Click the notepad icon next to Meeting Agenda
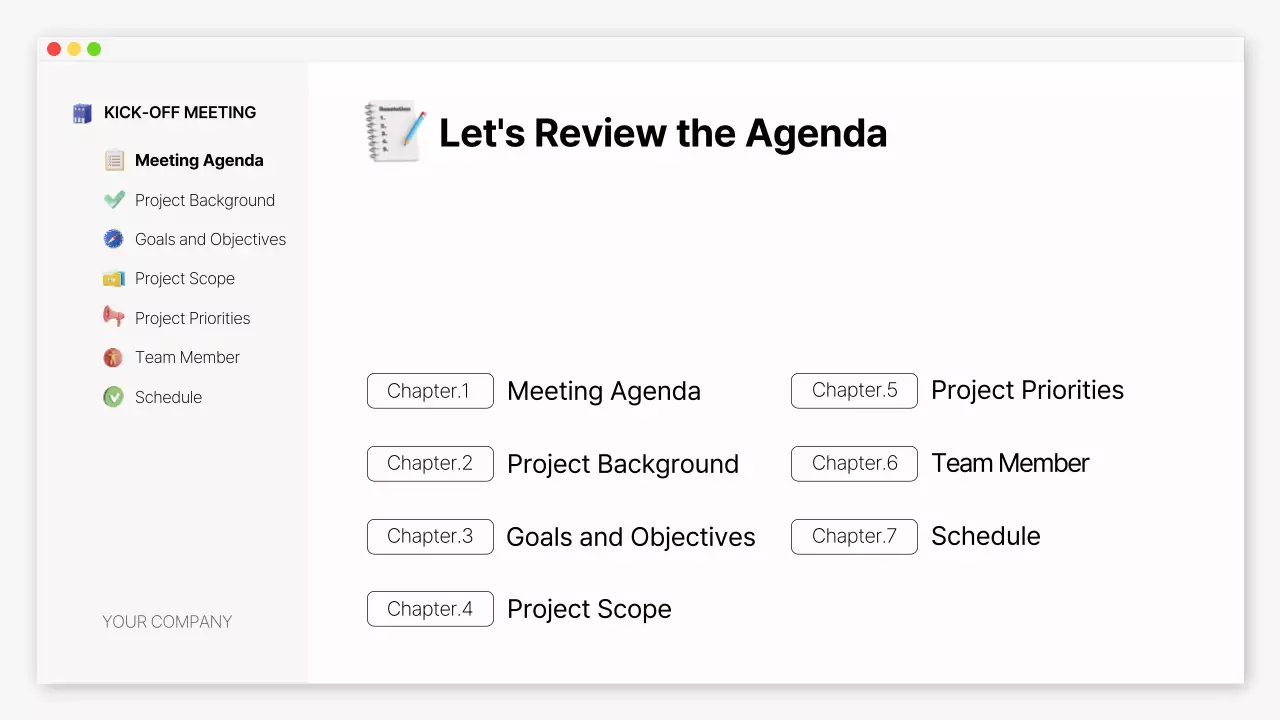 [x=114, y=160]
